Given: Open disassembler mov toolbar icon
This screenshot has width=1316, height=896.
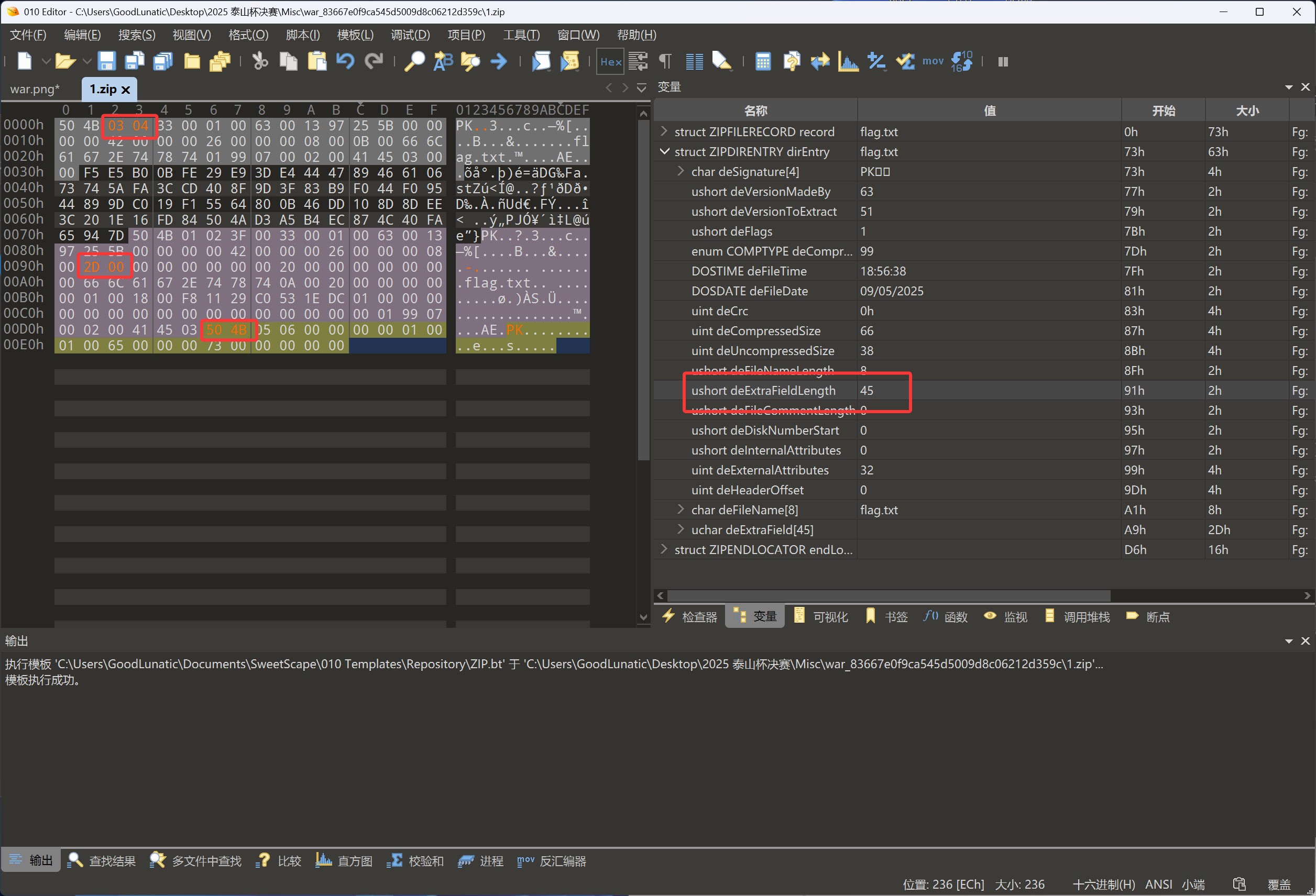Looking at the screenshot, I should pyautogui.click(x=933, y=61).
